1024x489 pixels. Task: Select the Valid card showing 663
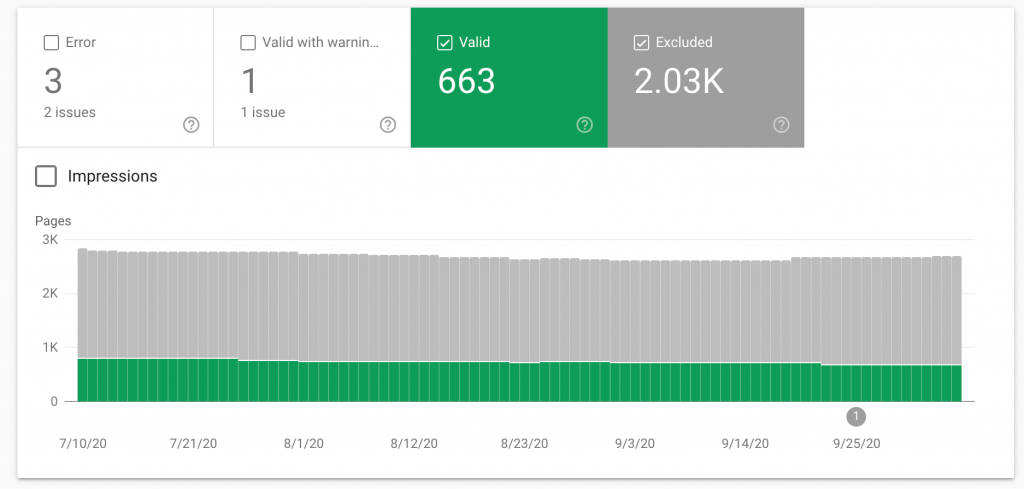[x=509, y=78]
